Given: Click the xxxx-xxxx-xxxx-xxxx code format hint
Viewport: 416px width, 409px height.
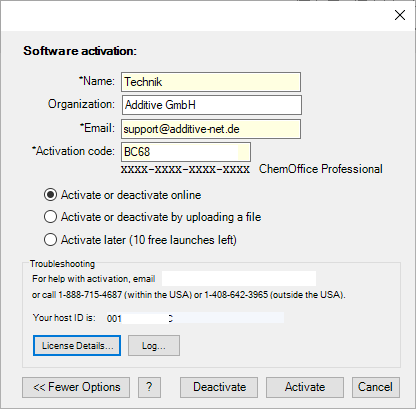Looking at the screenshot, I should [185, 169].
